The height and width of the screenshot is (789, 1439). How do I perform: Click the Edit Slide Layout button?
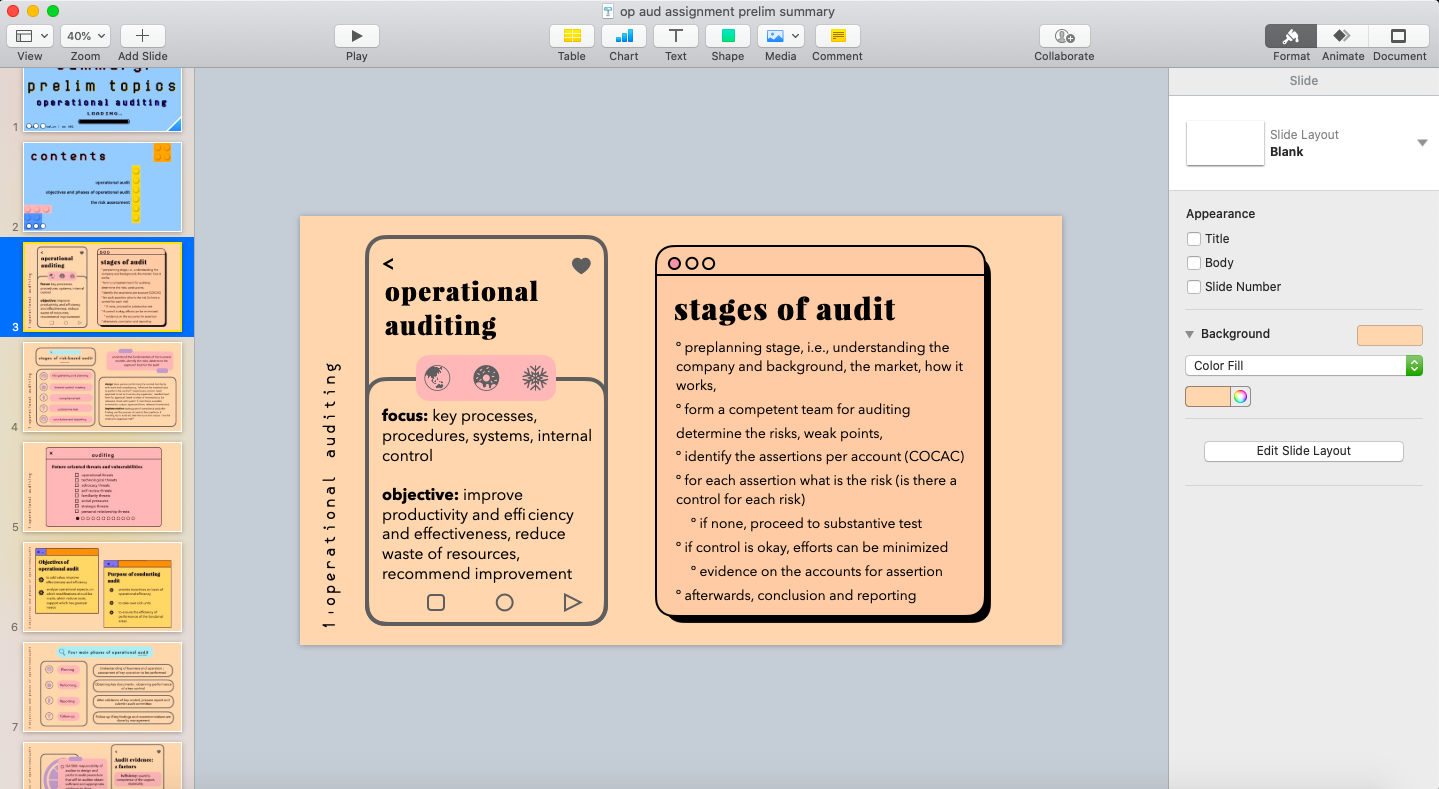point(1303,451)
